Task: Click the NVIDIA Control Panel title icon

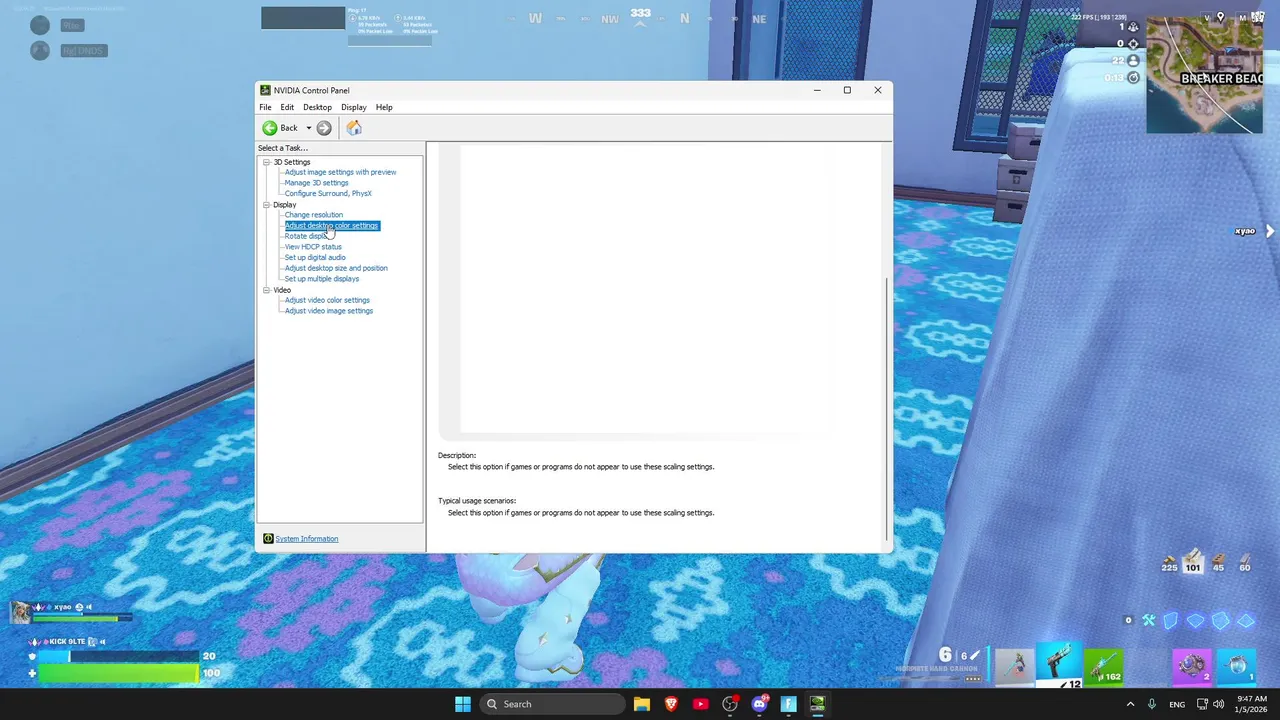Action: coord(265,90)
